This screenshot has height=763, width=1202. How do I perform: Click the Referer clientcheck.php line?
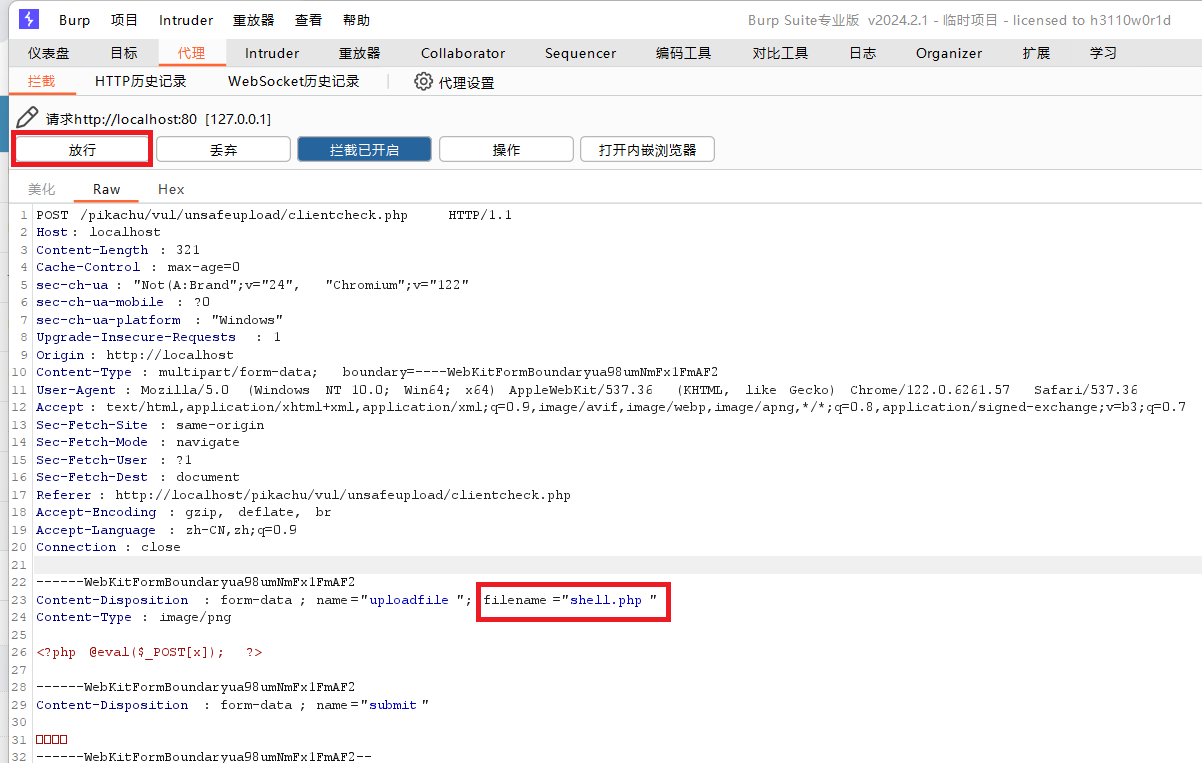303,495
